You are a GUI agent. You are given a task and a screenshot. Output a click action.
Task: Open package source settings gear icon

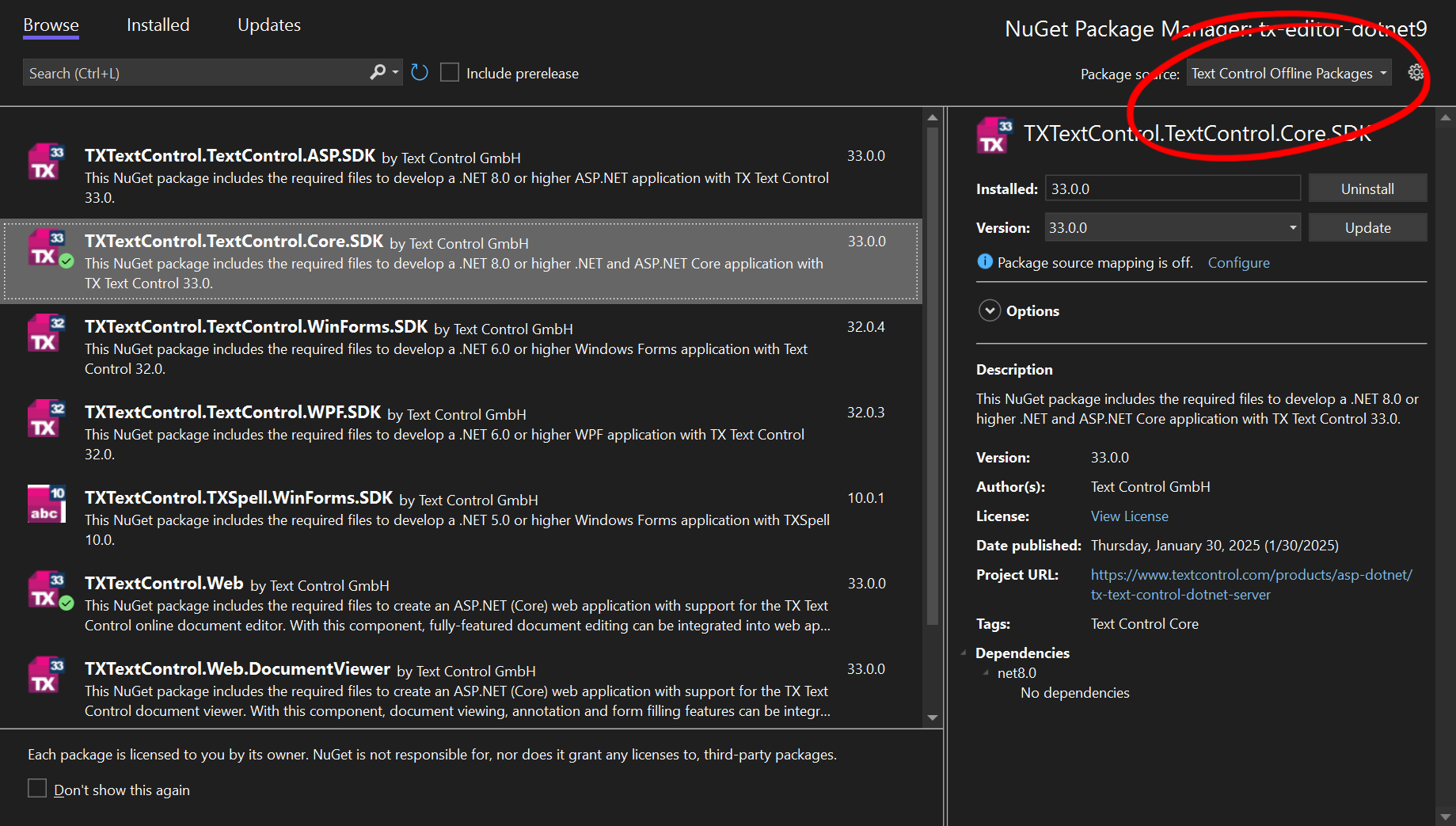(1416, 73)
